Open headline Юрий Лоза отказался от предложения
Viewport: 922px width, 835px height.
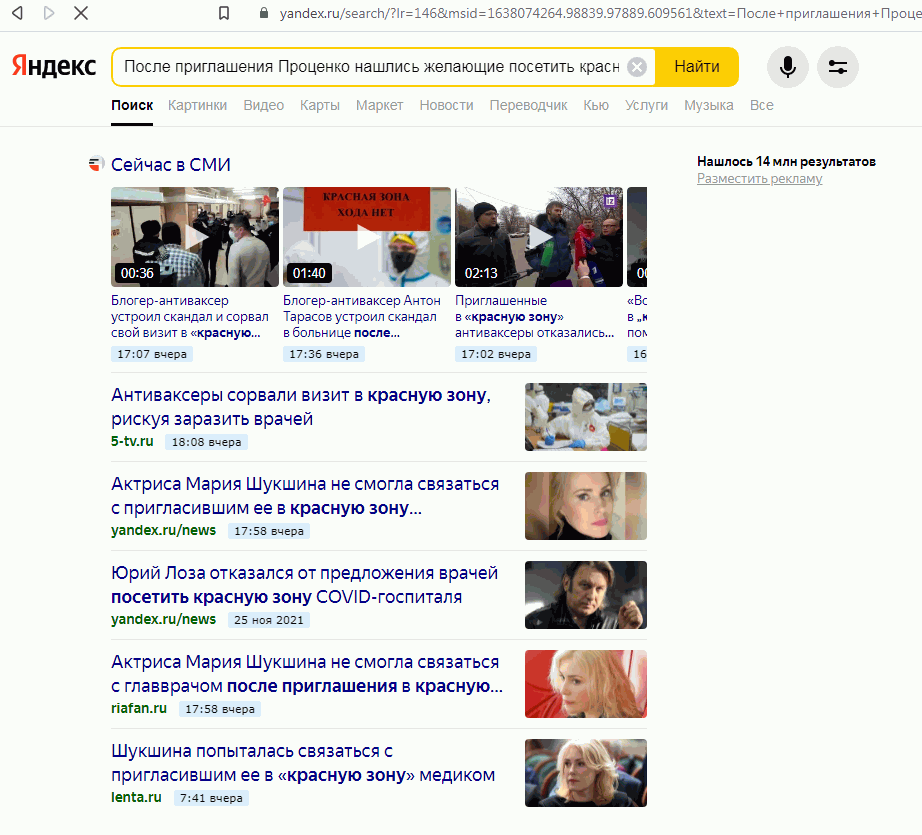pos(305,585)
